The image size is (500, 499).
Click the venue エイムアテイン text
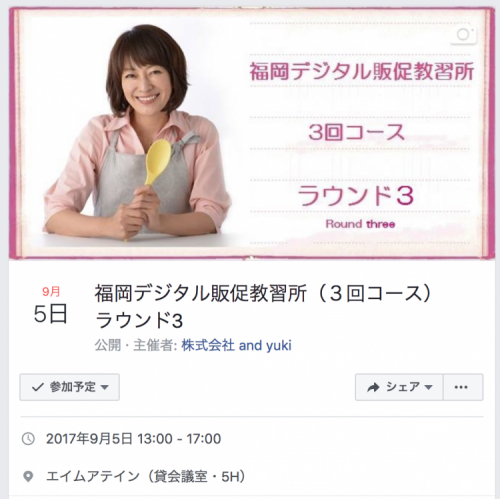(93, 476)
